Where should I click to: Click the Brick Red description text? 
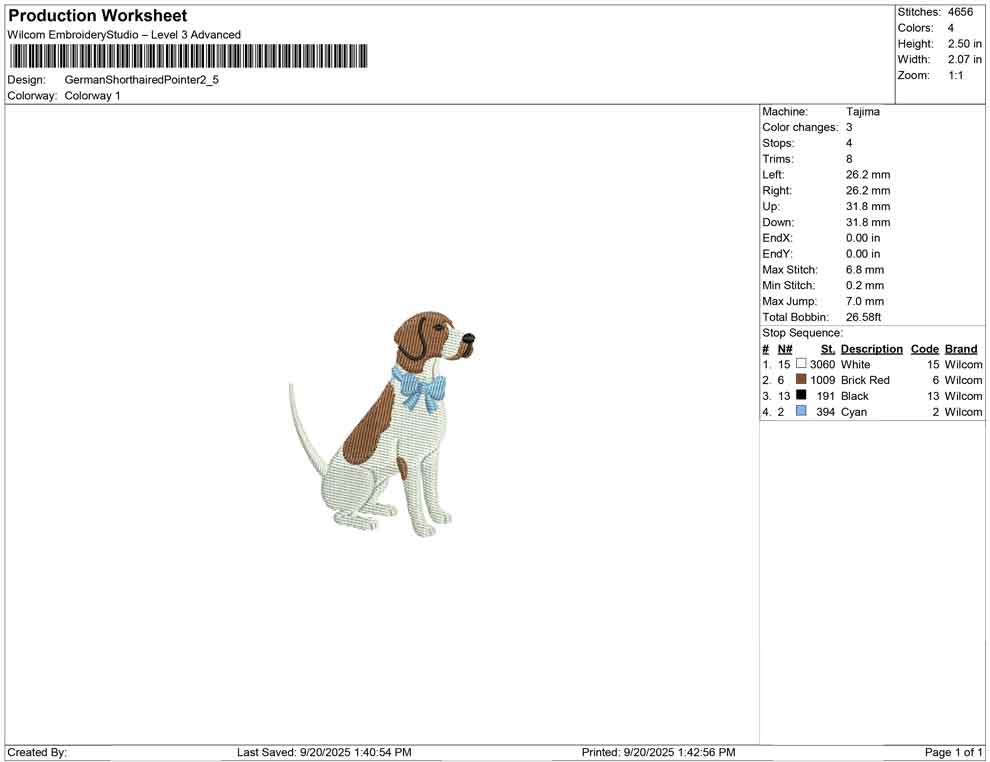tap(865, 380)
